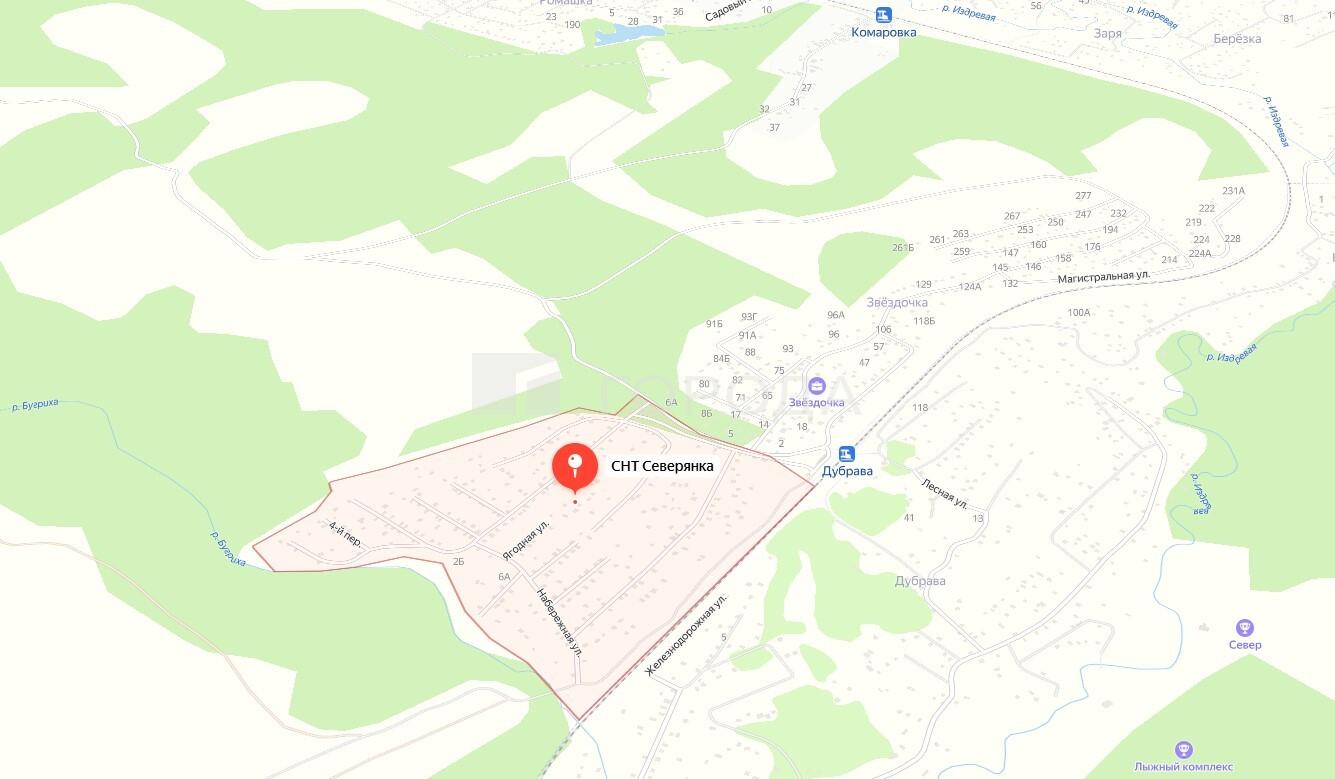
Task: Open the Звёздочка shop briefcase icon
Action: pos(816,386)
